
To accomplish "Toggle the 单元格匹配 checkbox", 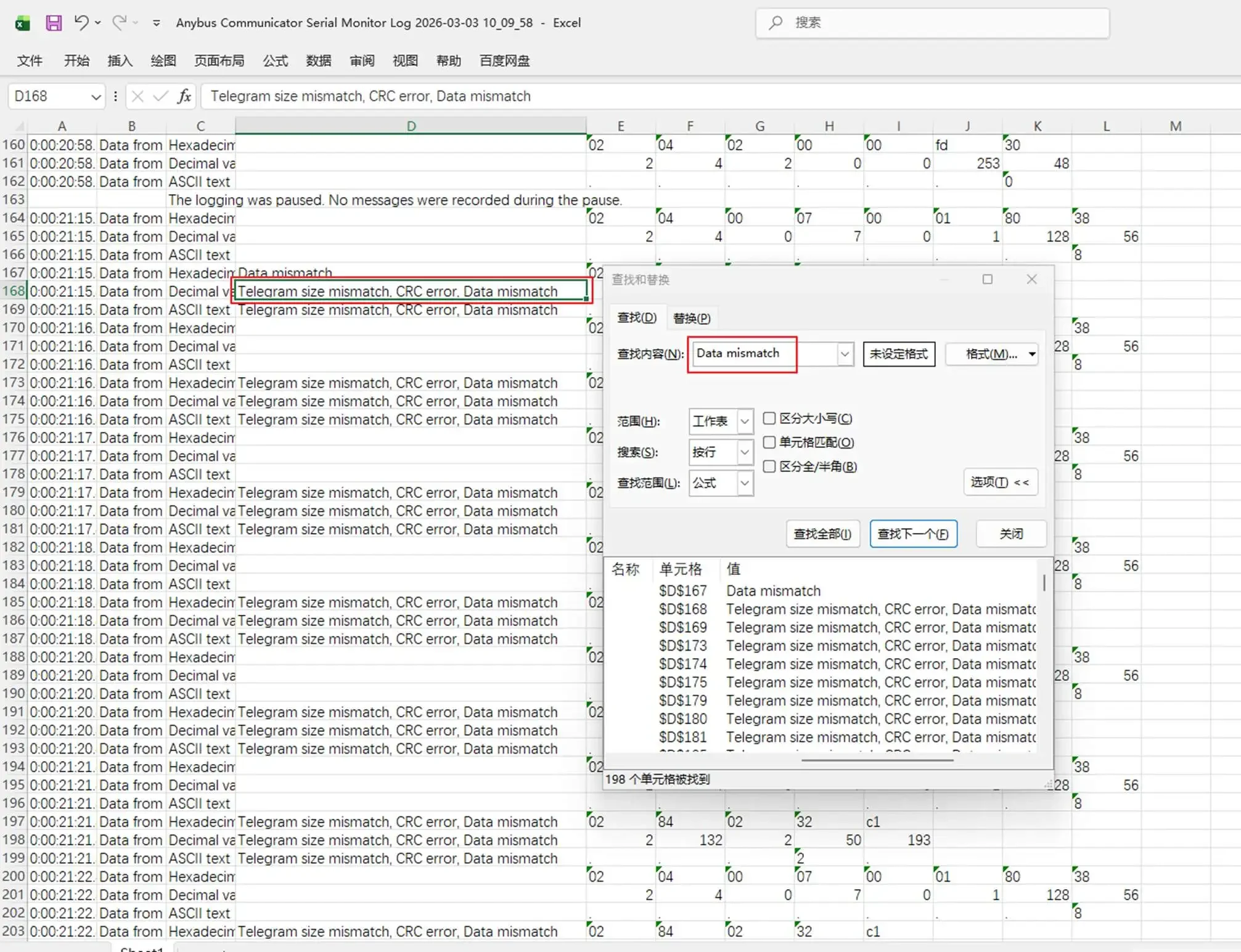I will 769,442.
